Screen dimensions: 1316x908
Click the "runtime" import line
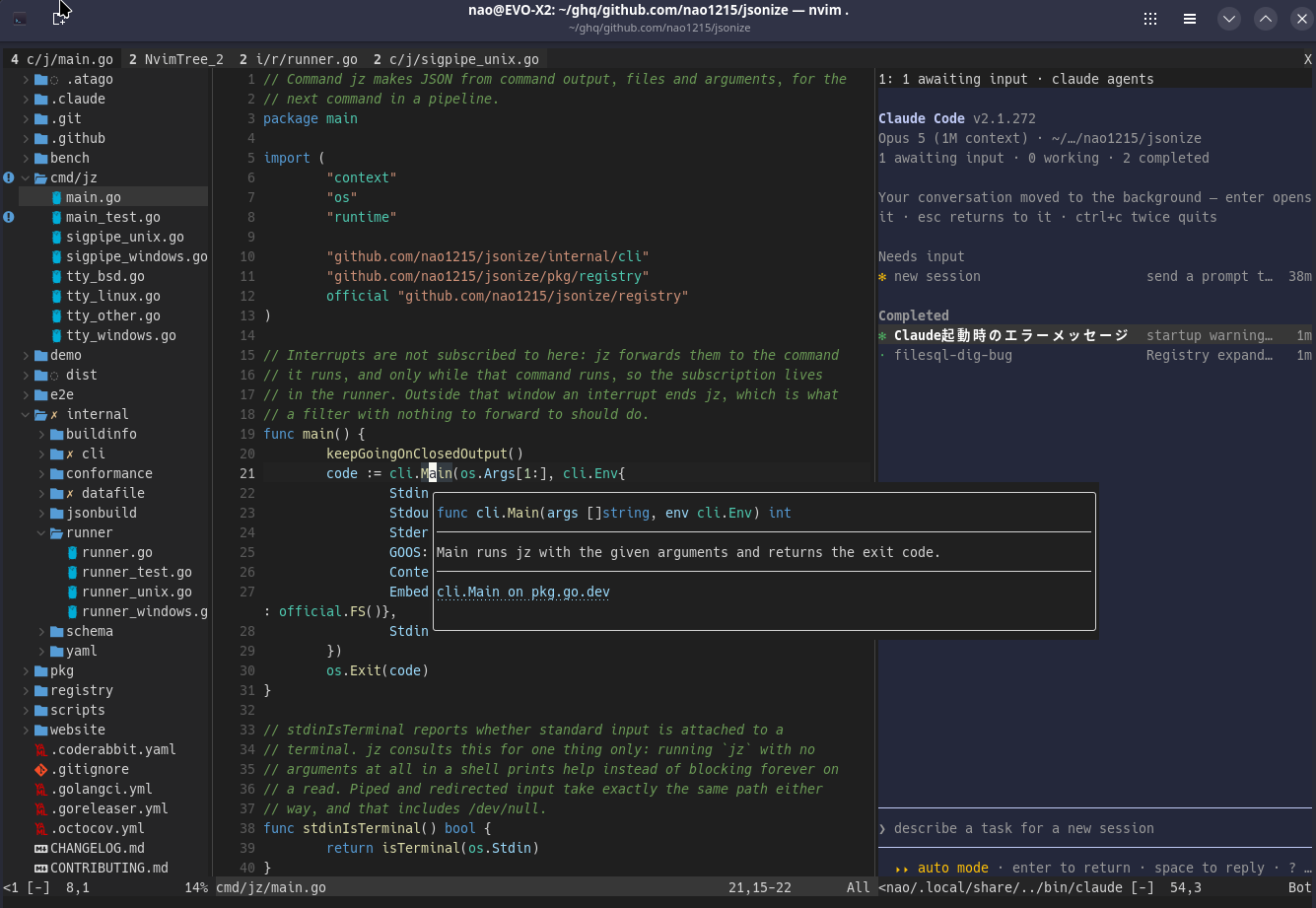[362, 217]
